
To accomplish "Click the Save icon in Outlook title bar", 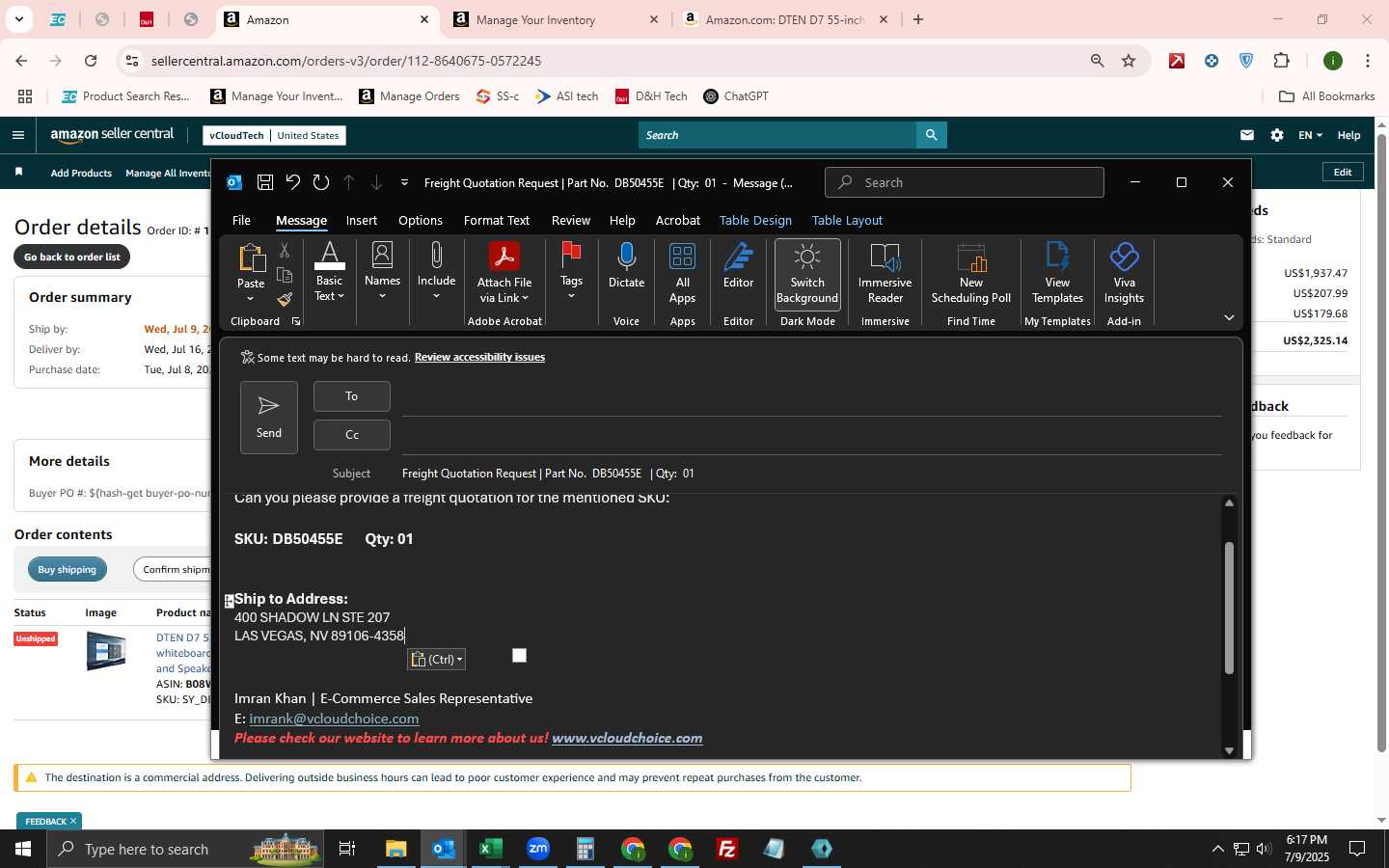I will tap(264, 182).
